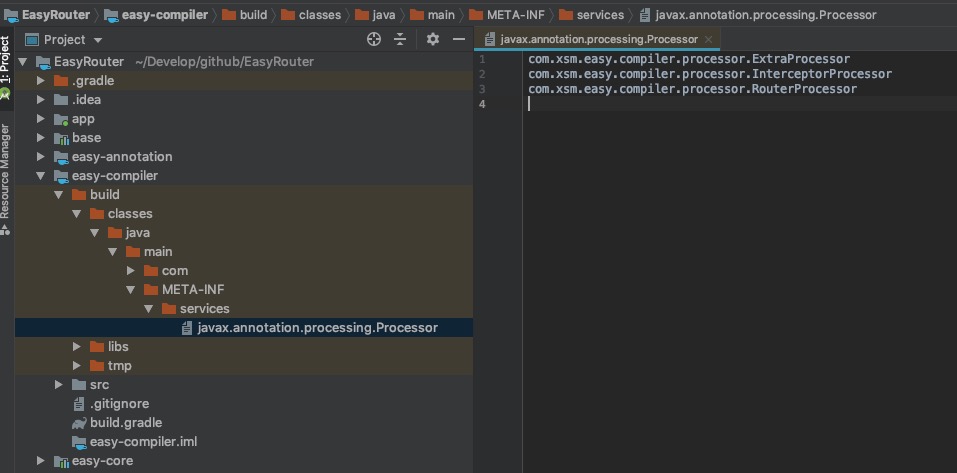Click the RouterProcessor line in editor

coord(692,89)
